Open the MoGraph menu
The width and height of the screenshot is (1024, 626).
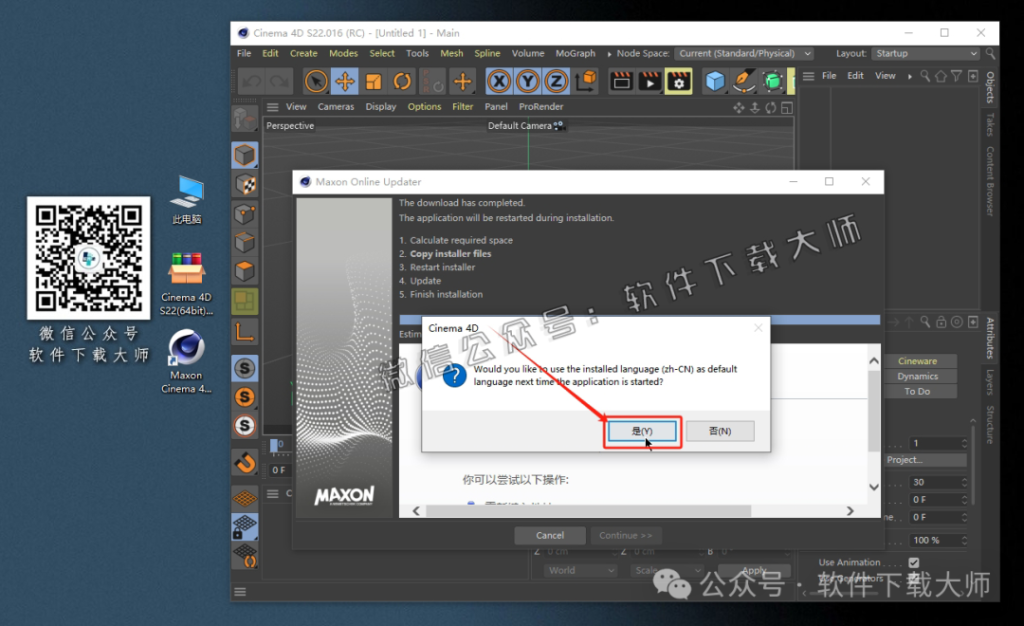(575, 53)
